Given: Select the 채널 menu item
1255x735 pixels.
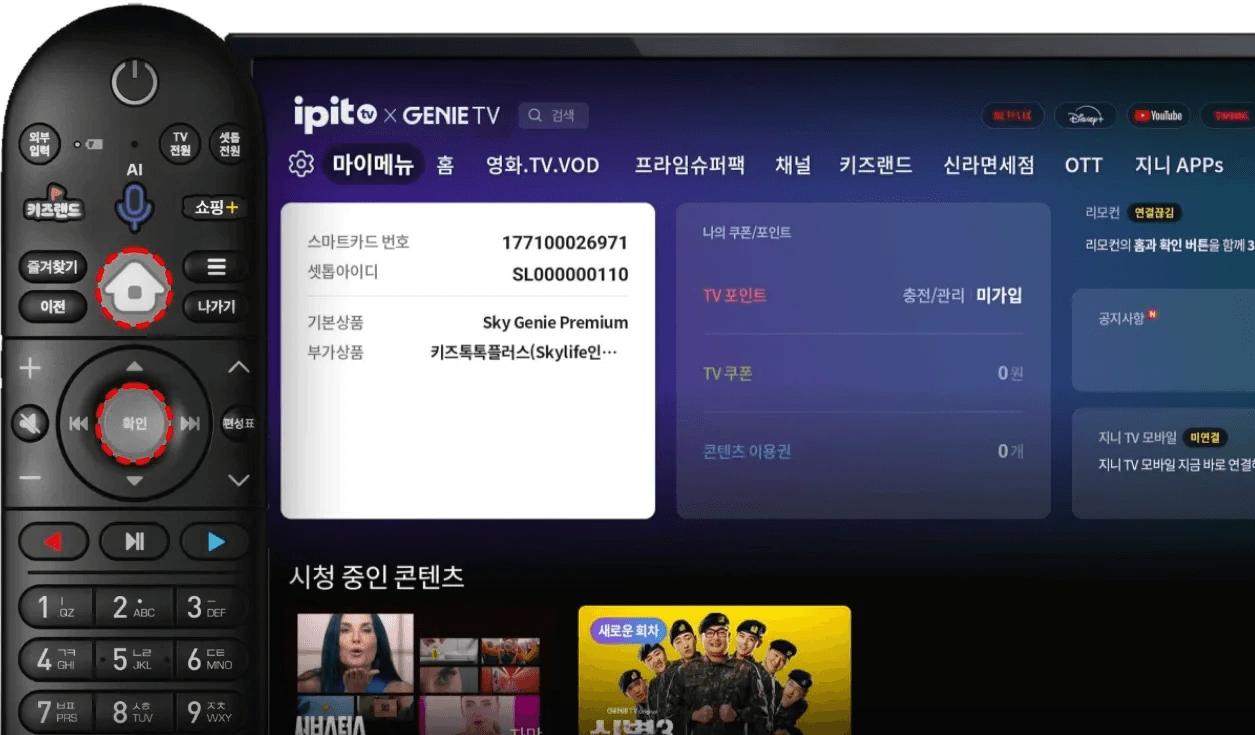Looking at the screenshot, I should pyautogui.click(x=793, y=165).
